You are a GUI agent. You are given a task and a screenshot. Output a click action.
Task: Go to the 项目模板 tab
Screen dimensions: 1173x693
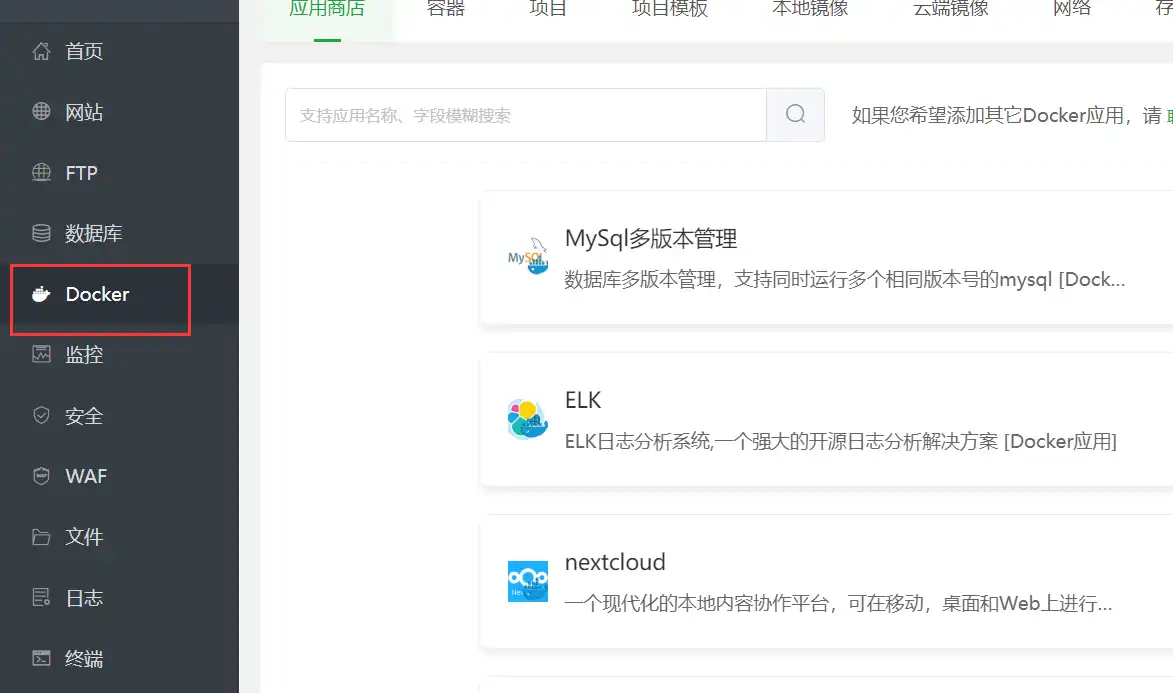[x=669, y=10]
